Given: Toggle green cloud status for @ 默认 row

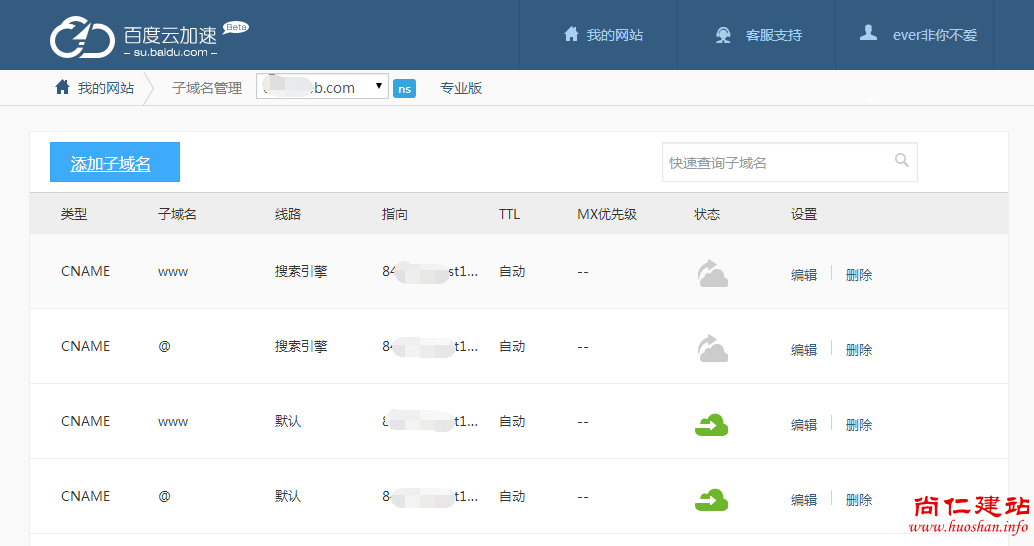Looking at the screenshot, I should point(711,499).
